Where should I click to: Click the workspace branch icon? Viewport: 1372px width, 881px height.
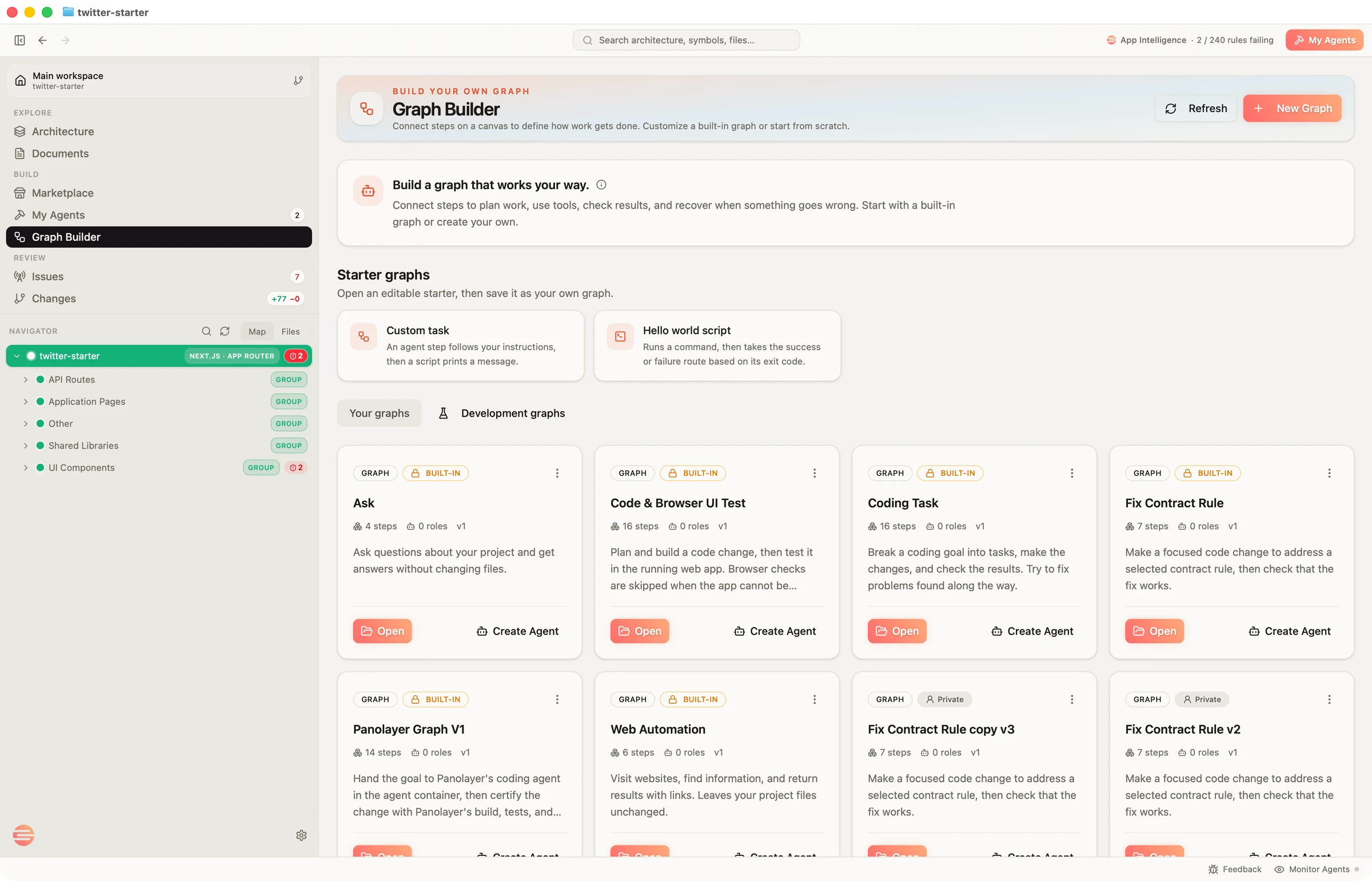[298, 80]
